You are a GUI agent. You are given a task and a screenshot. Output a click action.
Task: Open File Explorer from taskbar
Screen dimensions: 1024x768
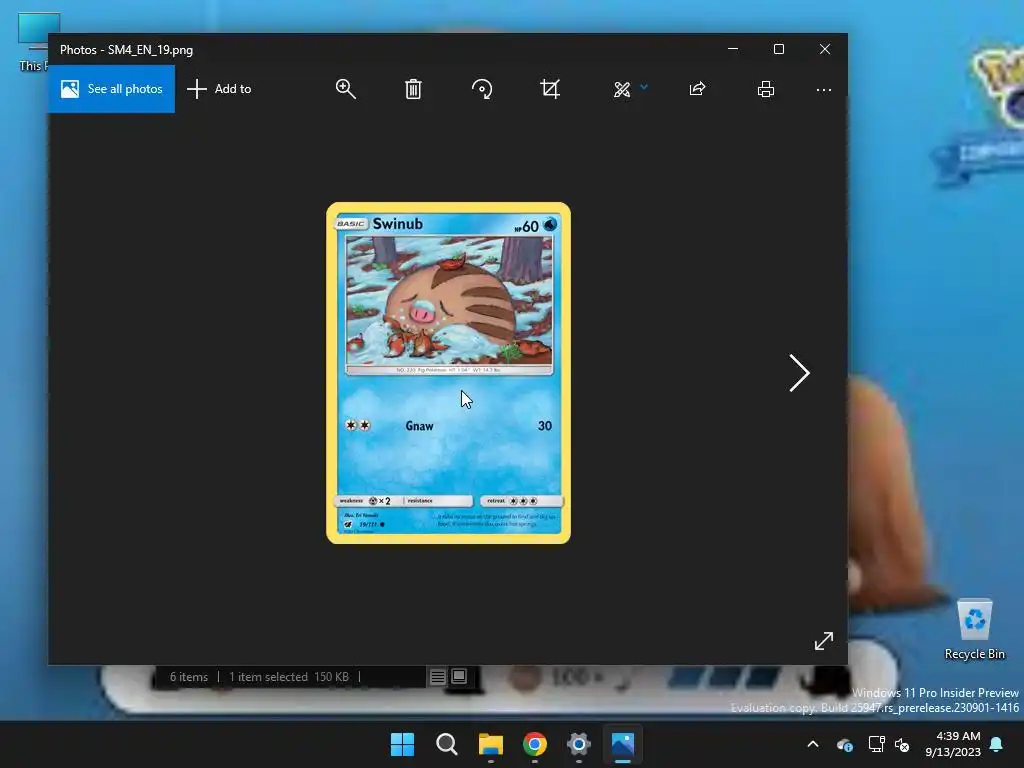point(490,744)
